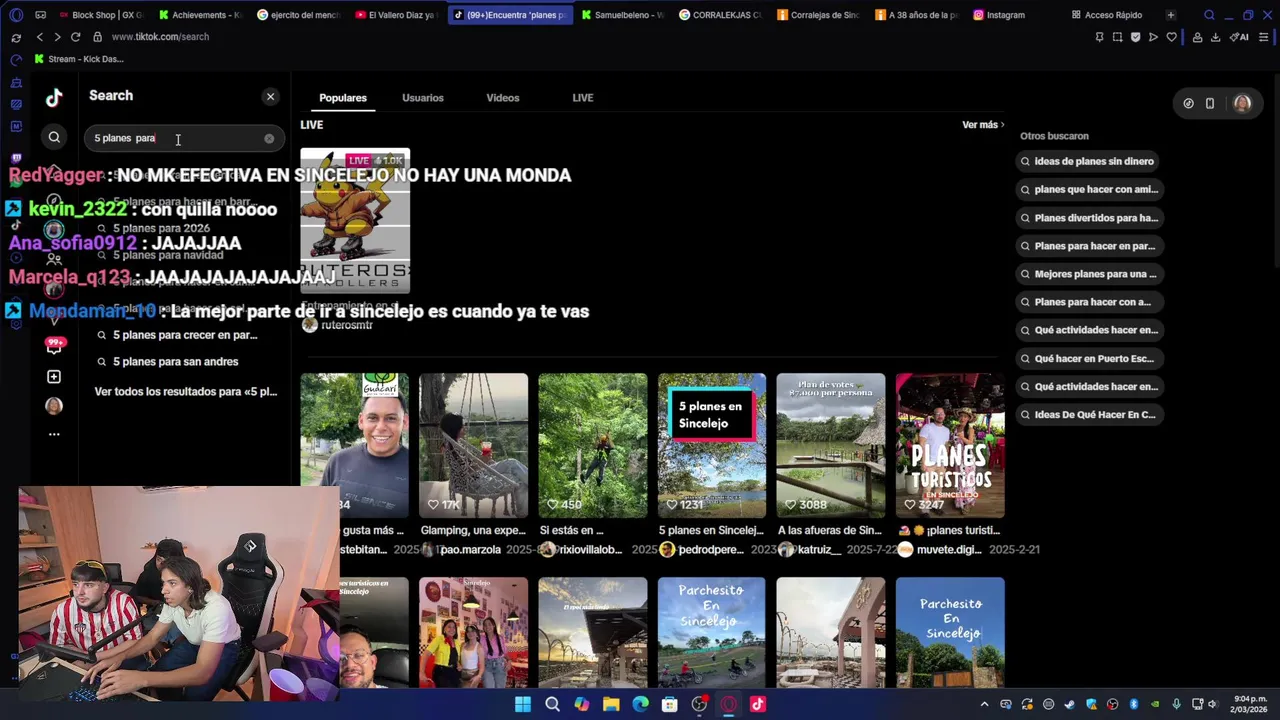Open Microsoft Edge from the taskbar

coord(641,705)
